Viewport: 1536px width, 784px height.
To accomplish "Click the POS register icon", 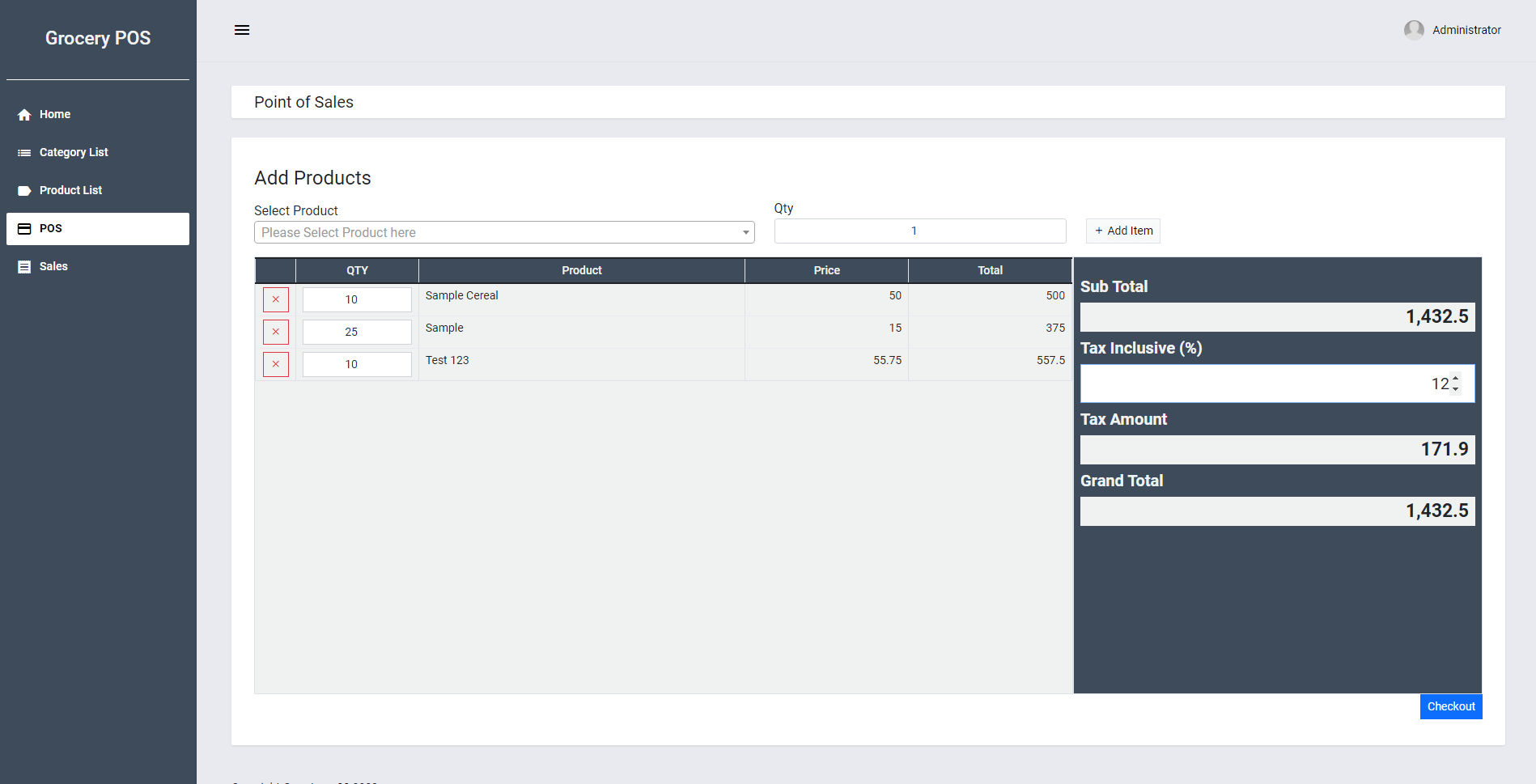I will click(x=22, y=228).
